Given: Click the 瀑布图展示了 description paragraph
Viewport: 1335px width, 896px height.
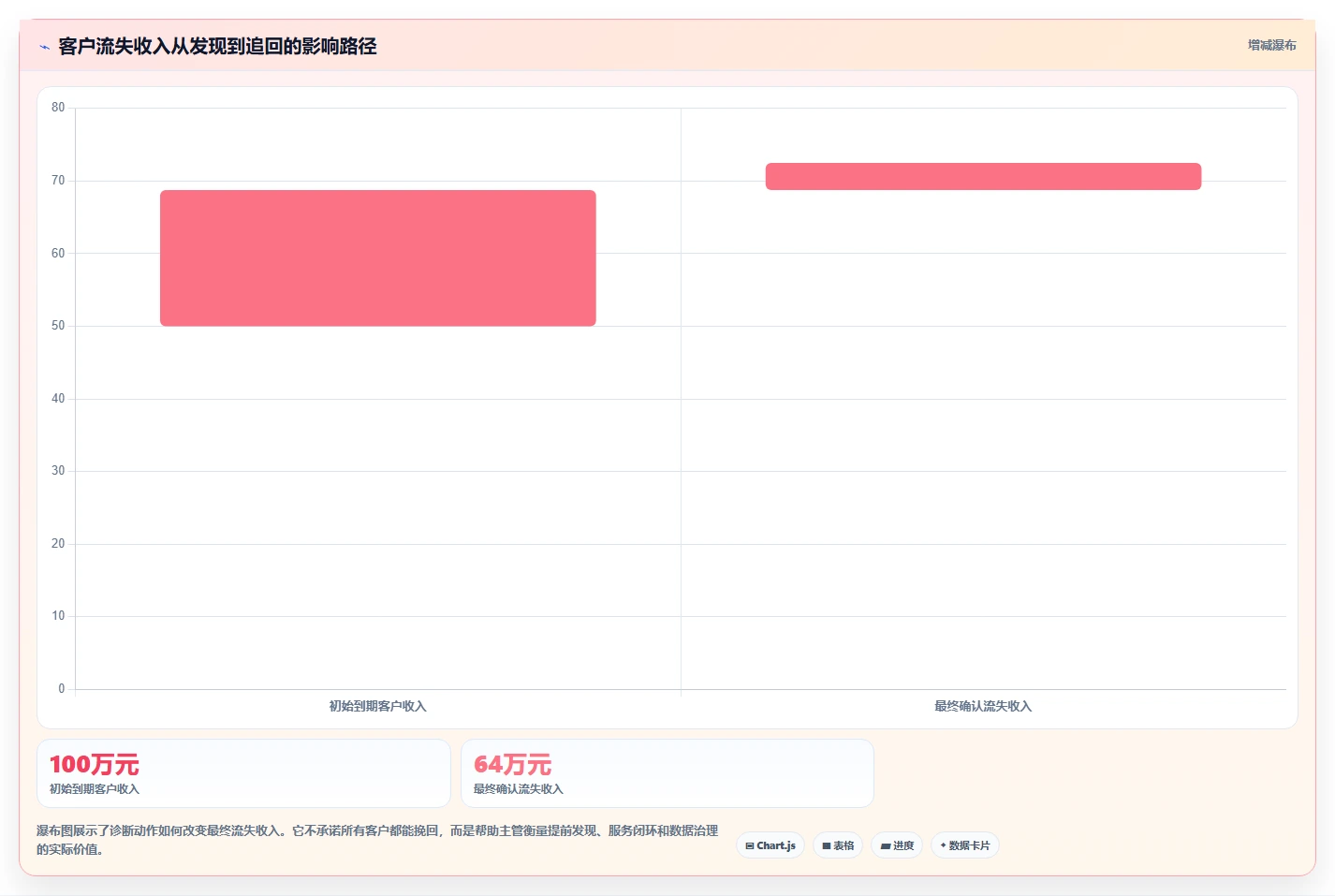Looking at the screenshot, I should point(377,840).
